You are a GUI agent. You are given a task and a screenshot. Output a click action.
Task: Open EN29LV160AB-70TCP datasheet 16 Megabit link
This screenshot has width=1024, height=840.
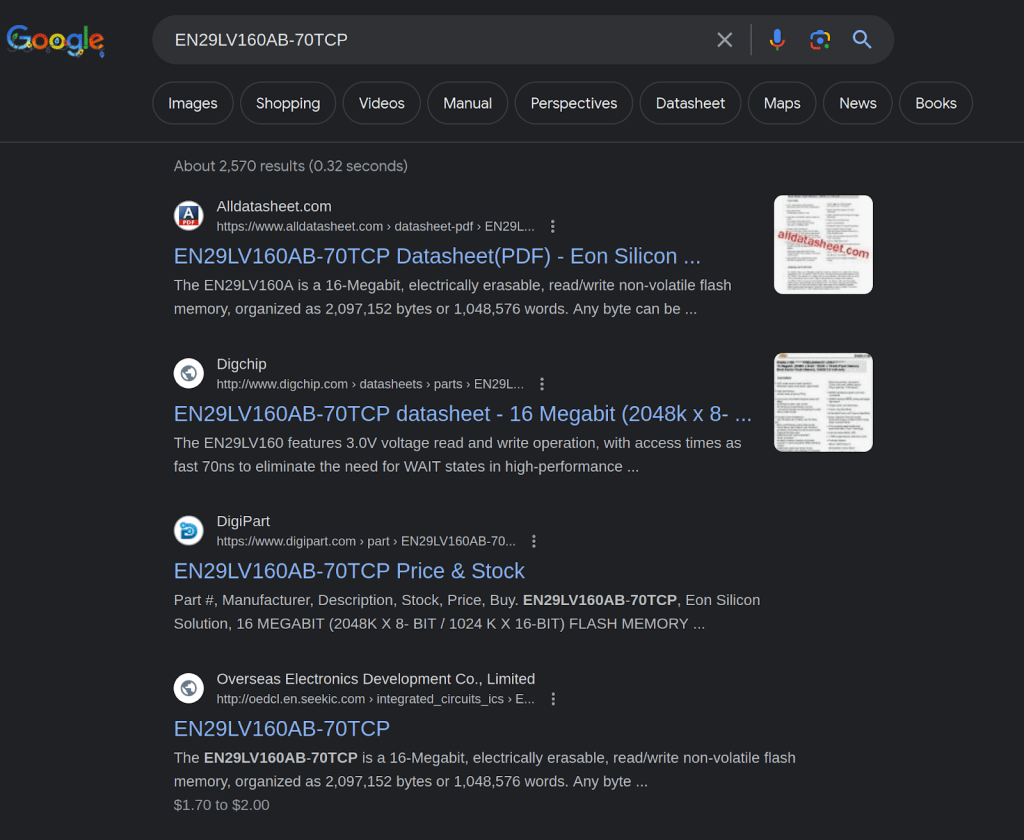click(x=462, y=413)
